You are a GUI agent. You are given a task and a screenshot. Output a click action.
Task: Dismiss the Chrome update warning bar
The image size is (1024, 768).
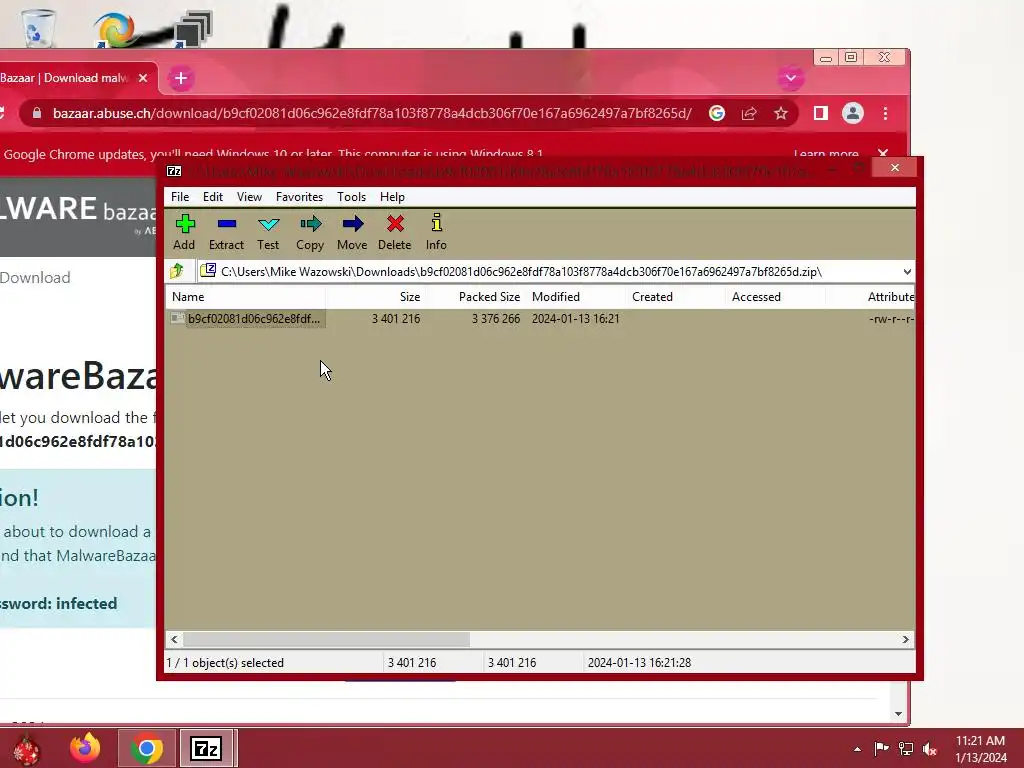click(883, 153)
